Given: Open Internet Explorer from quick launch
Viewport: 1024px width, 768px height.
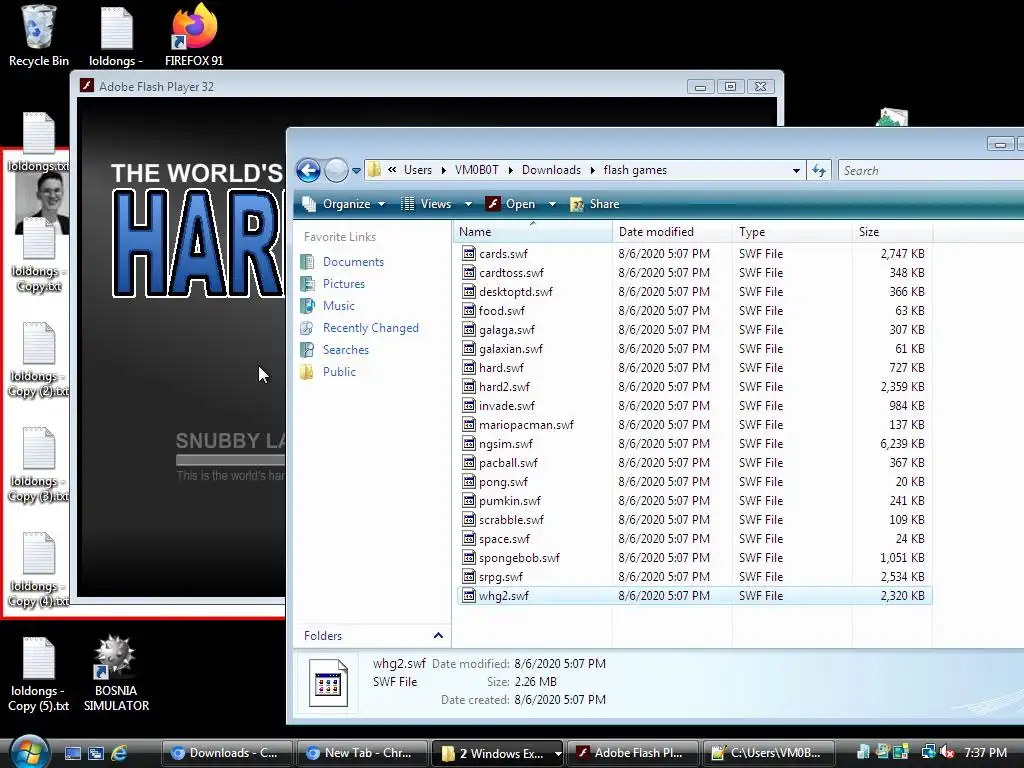Looking at the screenshot, I should (119, 753).
